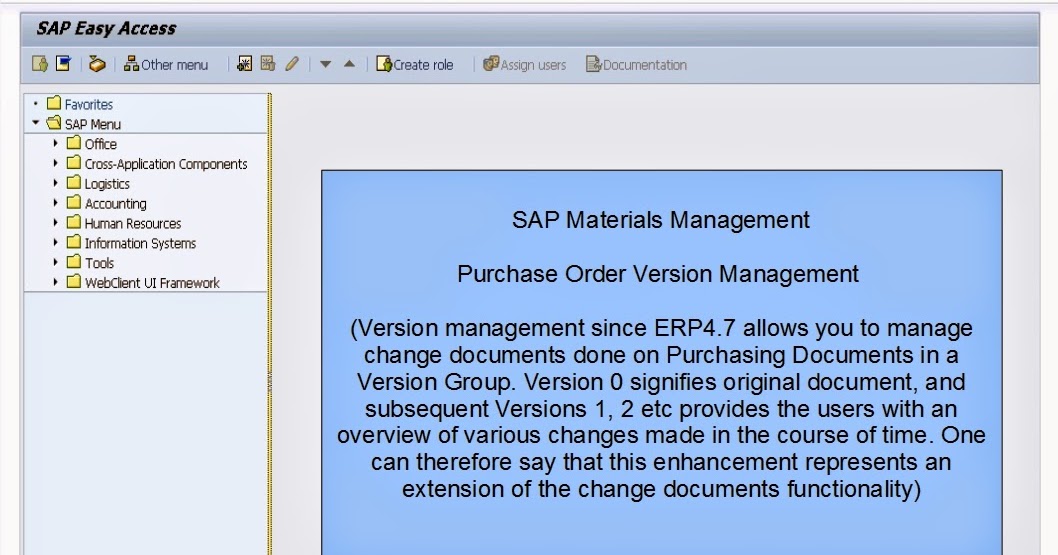Click the User menu icon in toolbar
The width and height of the screenshot is (1058, 555).
coord(40,64)
